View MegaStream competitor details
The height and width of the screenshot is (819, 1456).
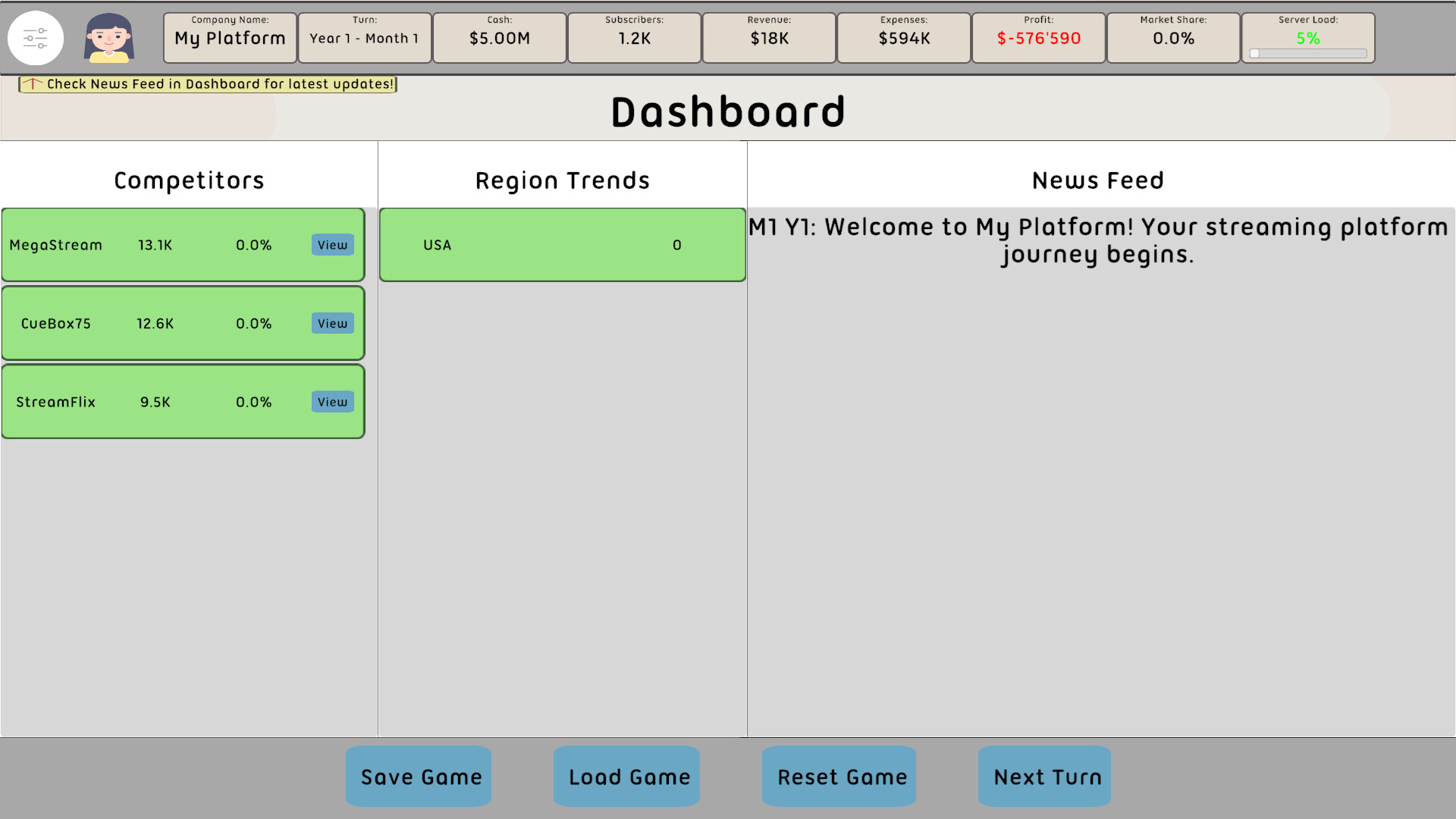pos(332,244)
